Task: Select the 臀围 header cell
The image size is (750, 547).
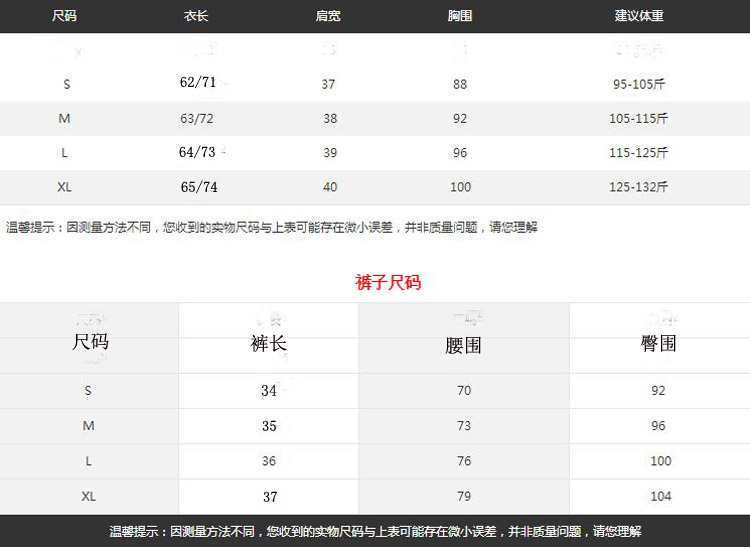Action: 658,343
